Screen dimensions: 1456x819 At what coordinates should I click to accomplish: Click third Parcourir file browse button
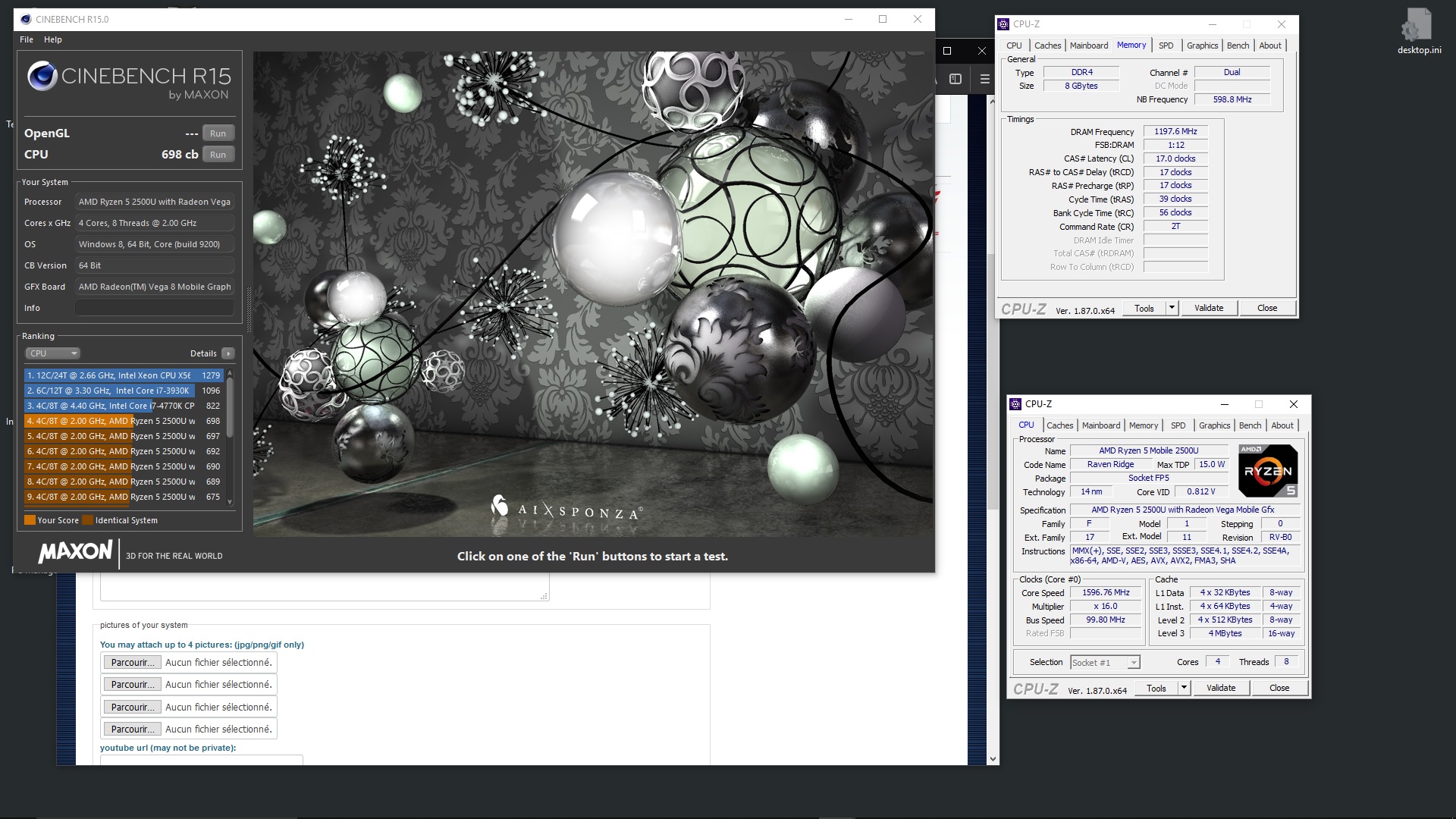click(x=133, y=708)
